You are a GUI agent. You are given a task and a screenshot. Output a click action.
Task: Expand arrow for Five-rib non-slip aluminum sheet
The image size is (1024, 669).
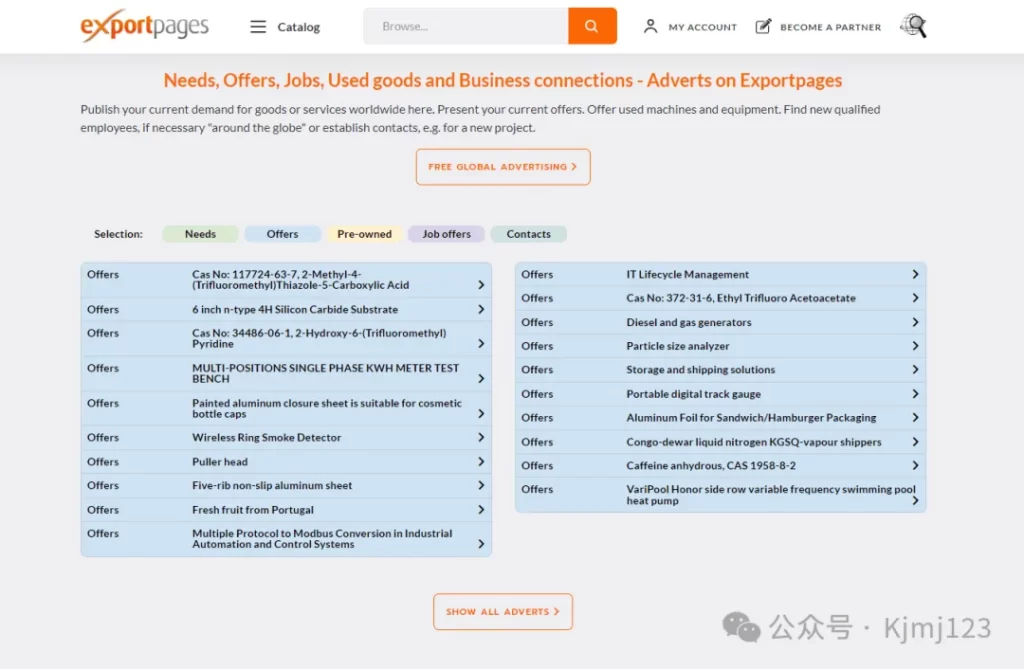click(481, 485)
